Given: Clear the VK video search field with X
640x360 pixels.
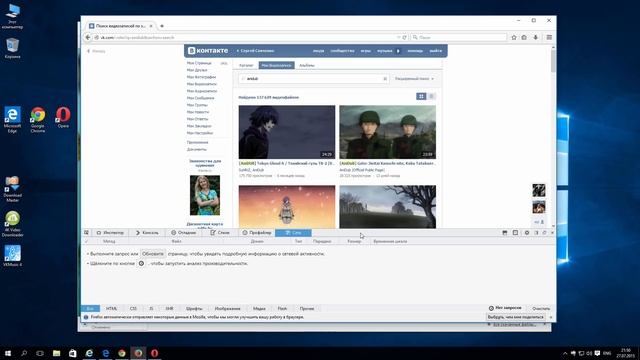Looking at the screenshot, I should [385, 78].
